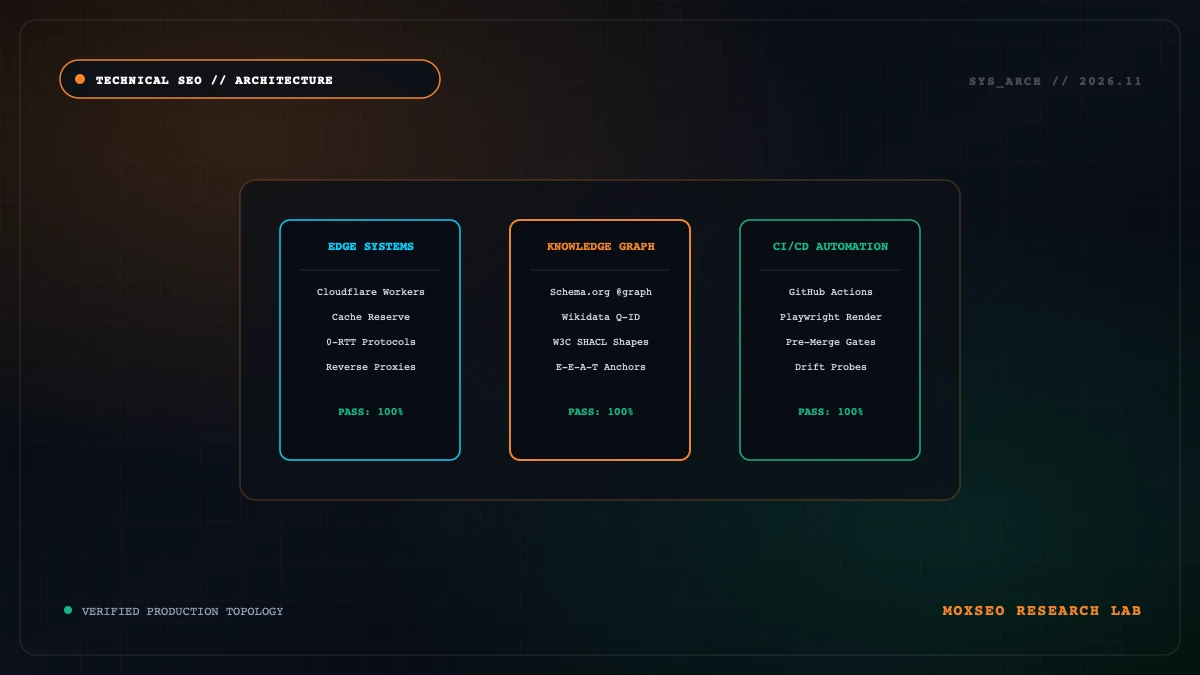Viewport: 1200px width, 675px height.
Task: Choose the Pre-Merge Gates line
Action: click(831, 342)
